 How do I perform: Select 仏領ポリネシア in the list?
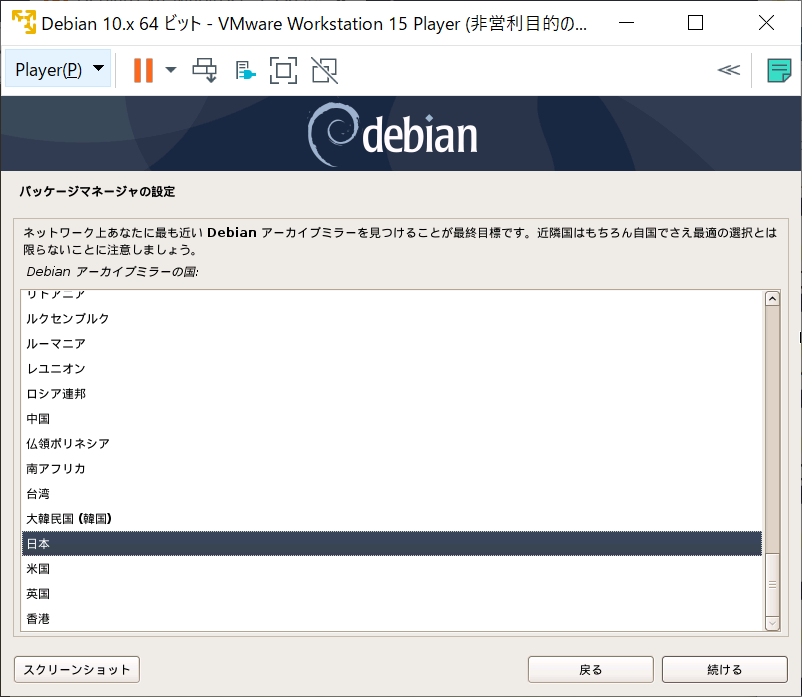392,444
